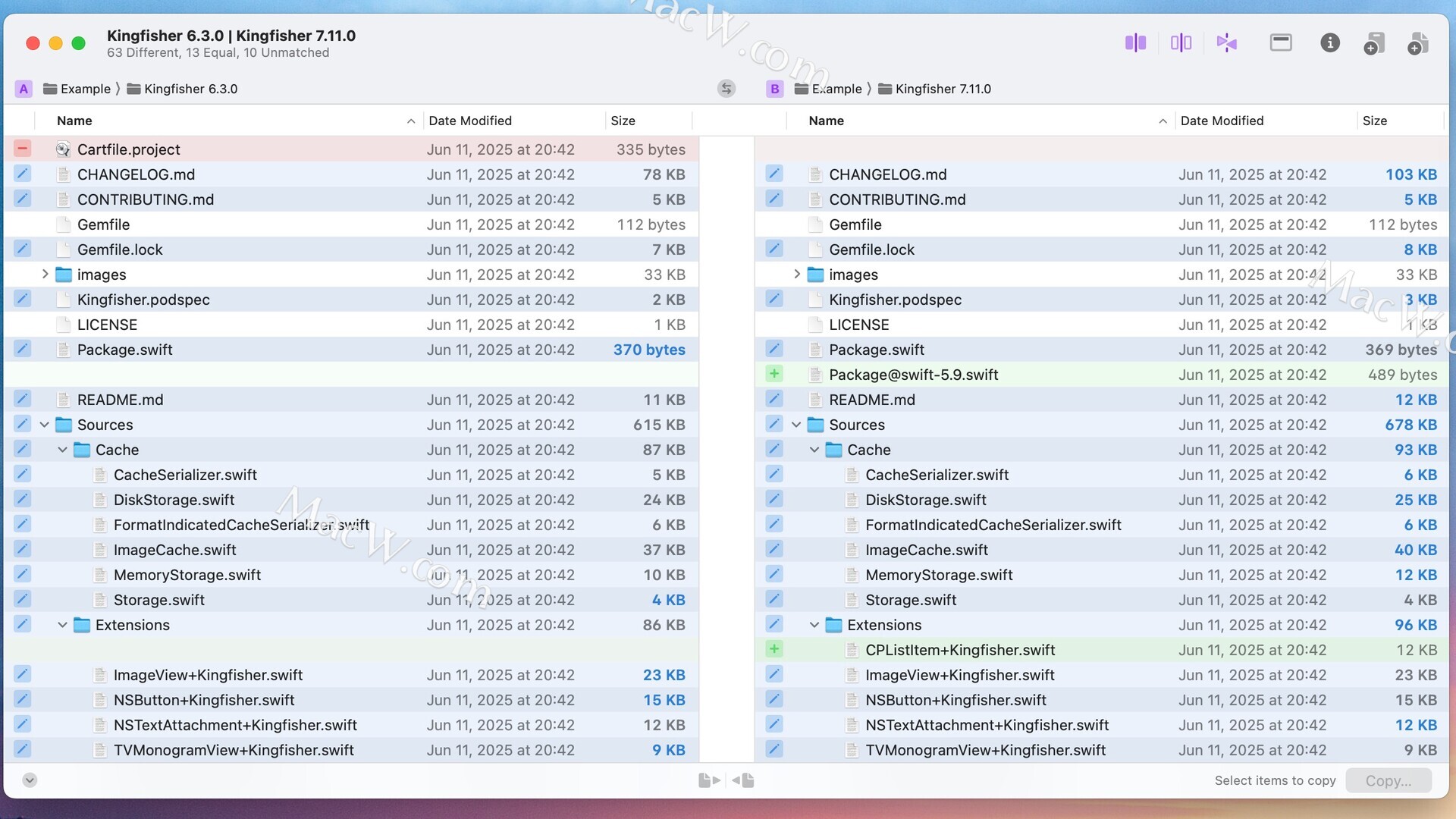Click the changed badge on right MemoryStorage.swift
The height and width of the screenshot is (819, 1456).
click(773, 574)
